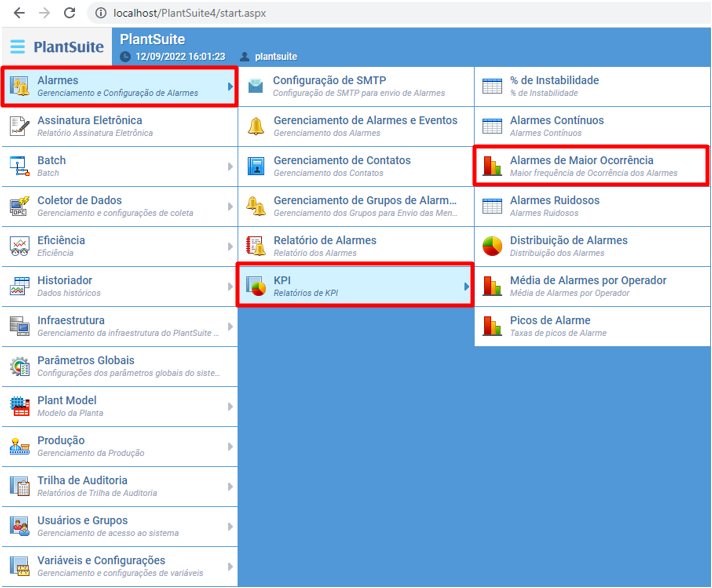Click the Plant Model factory icon

20,406
